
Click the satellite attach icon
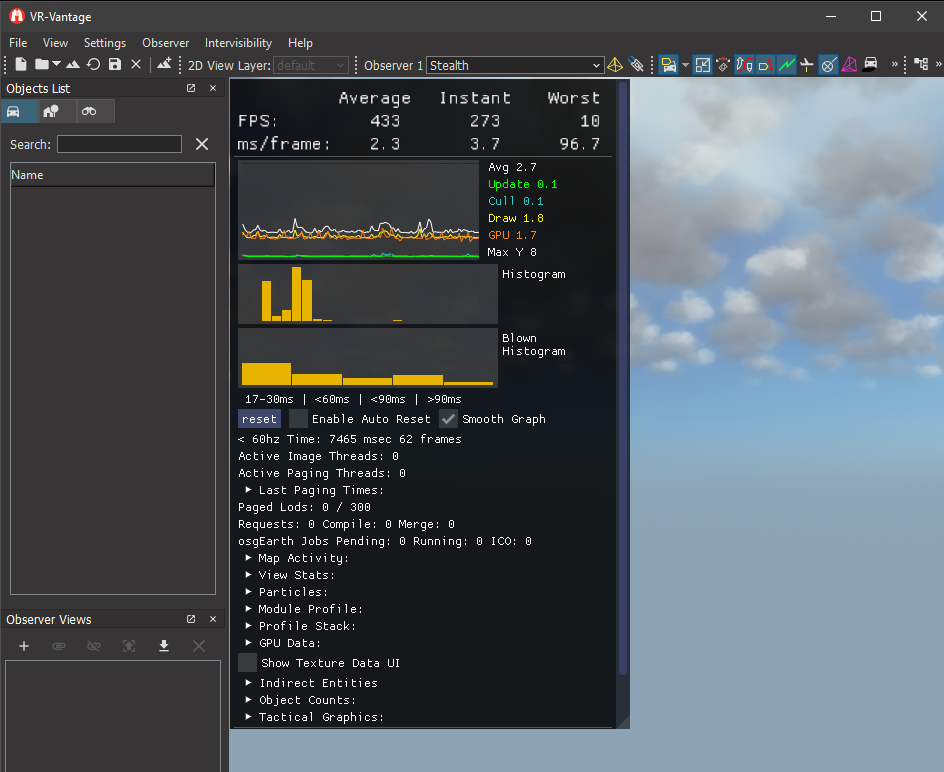tap(636, 64)
